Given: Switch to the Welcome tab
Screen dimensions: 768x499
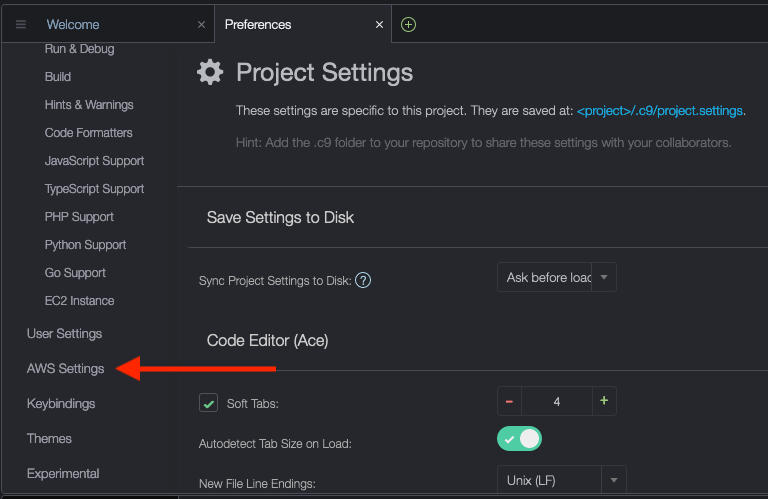Looking at the screenshot, I should [x=73, y=24].
